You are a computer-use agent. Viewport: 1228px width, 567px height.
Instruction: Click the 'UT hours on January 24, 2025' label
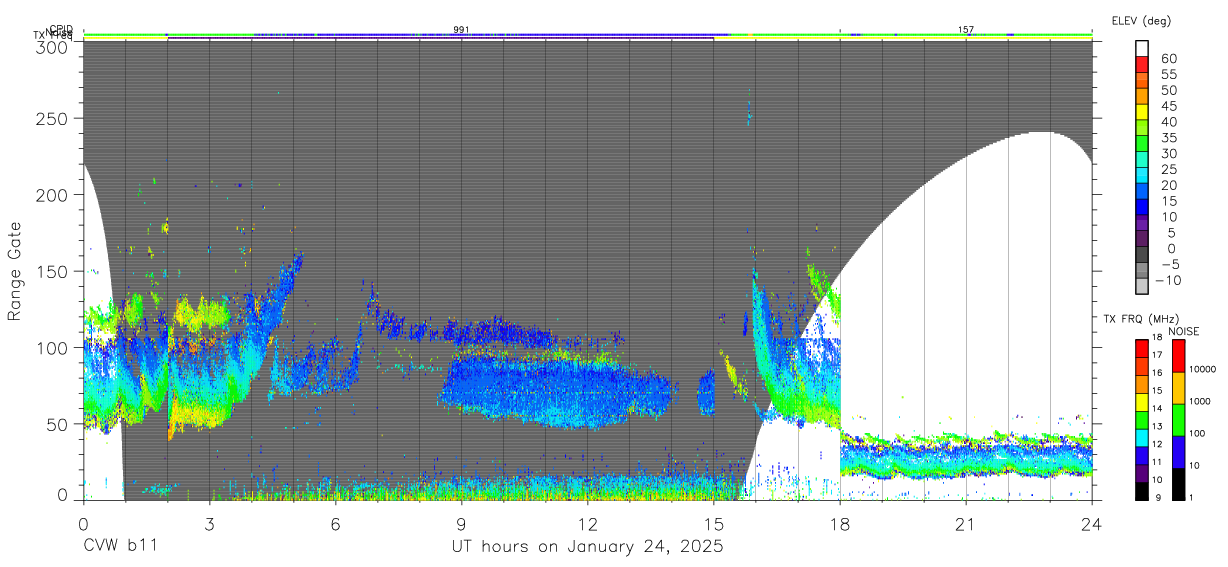tap(586, 548)
